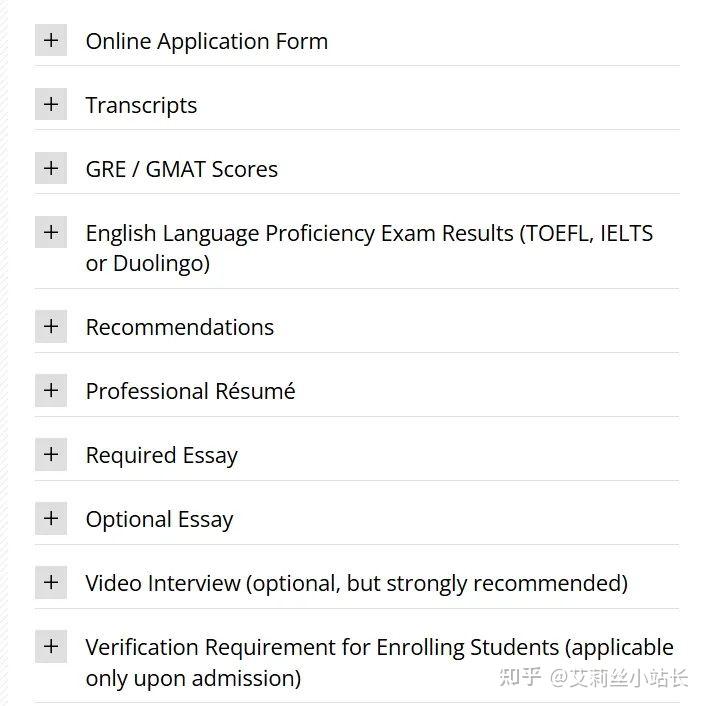Toggle the Required Essay plus icon
This screenshot has width=706, height=706.
pos(51,455)
